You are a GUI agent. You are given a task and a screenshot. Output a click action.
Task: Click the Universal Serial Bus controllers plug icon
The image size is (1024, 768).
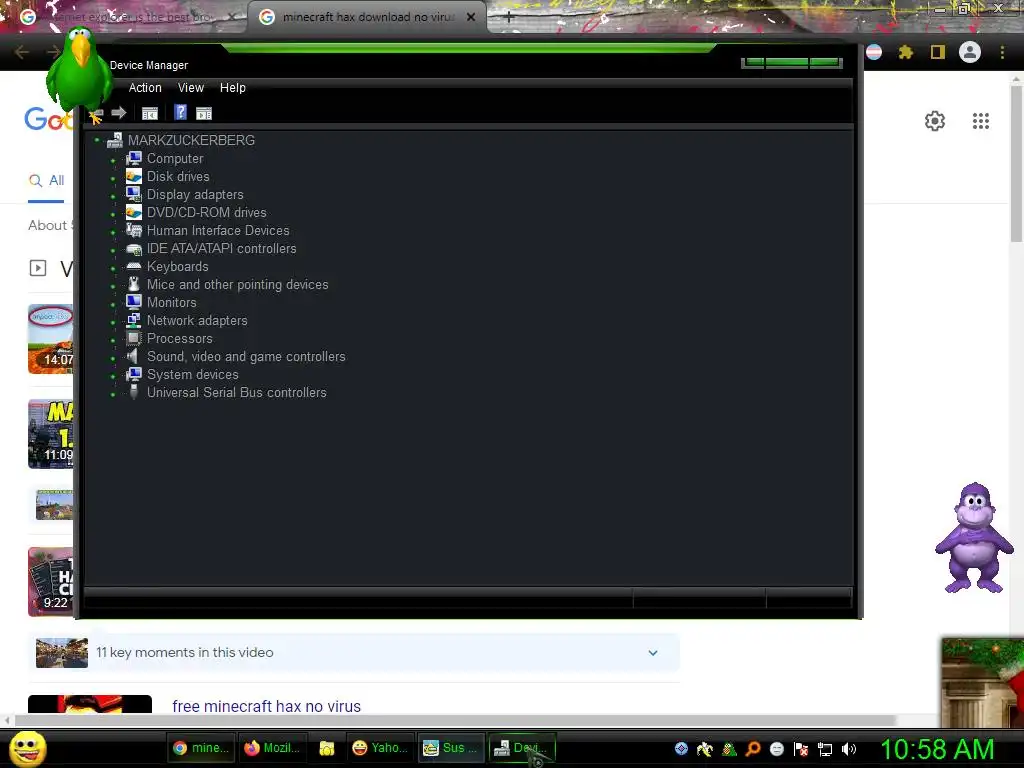coord(133,392)
